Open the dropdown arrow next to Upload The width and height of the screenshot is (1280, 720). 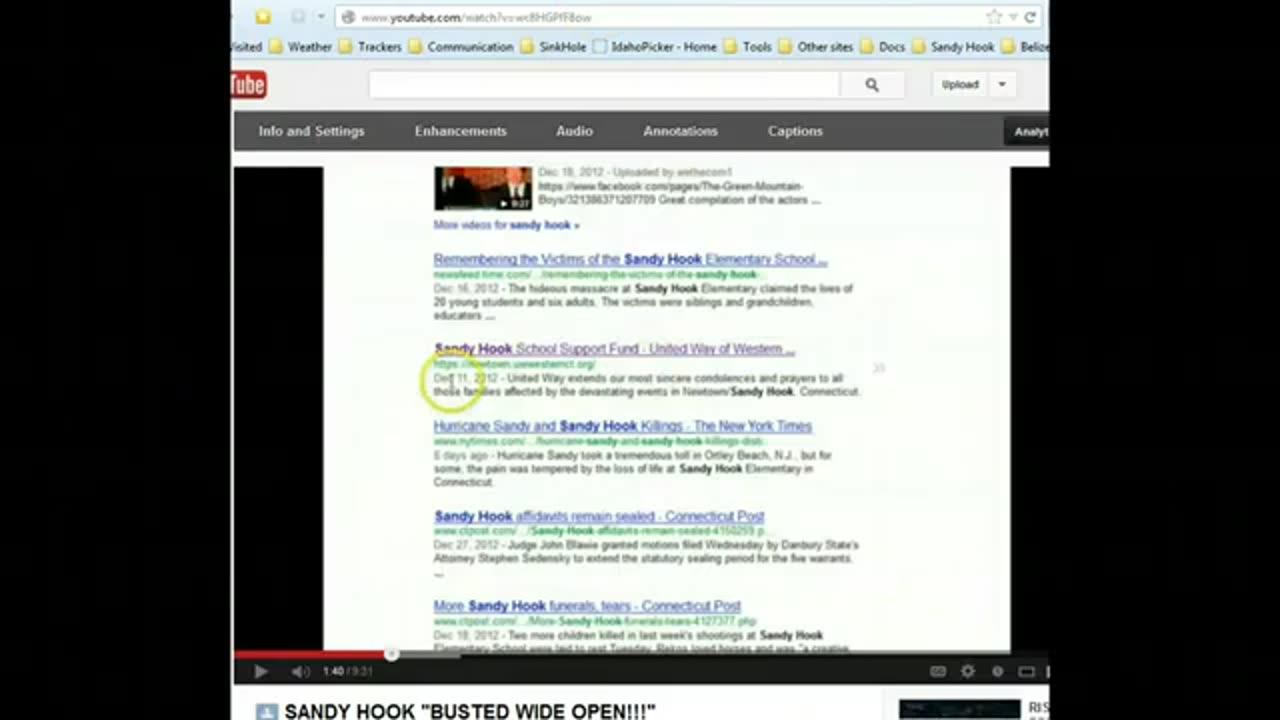1002,85
